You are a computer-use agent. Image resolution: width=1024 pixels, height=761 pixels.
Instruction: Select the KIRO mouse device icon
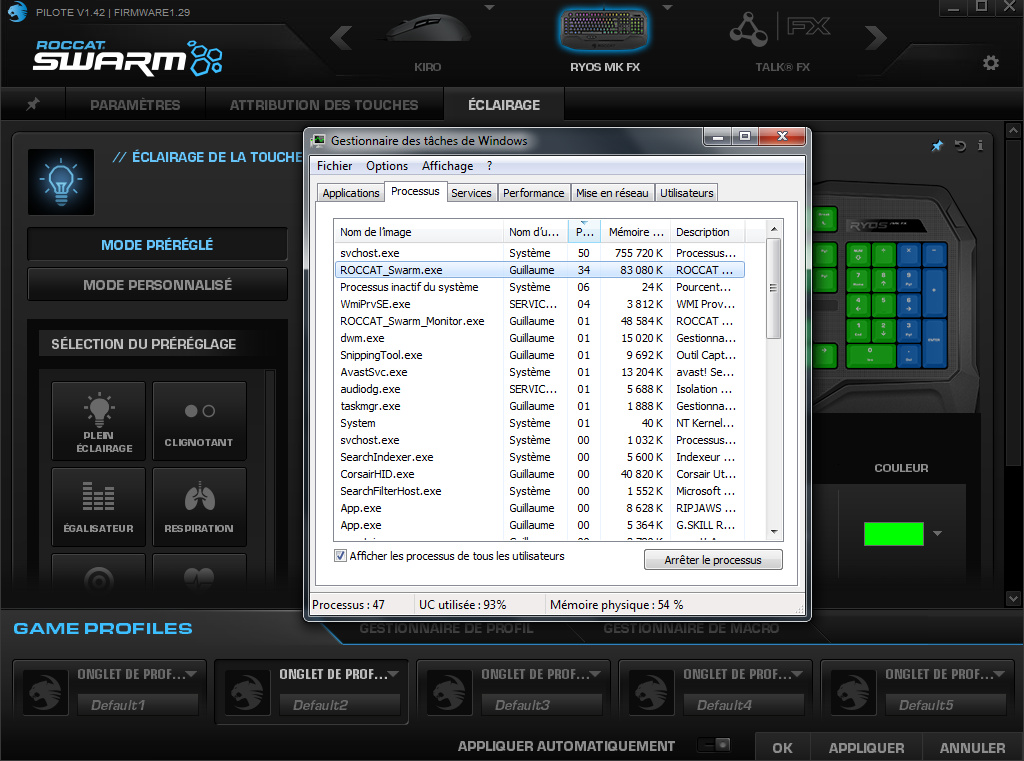[427, 31]
